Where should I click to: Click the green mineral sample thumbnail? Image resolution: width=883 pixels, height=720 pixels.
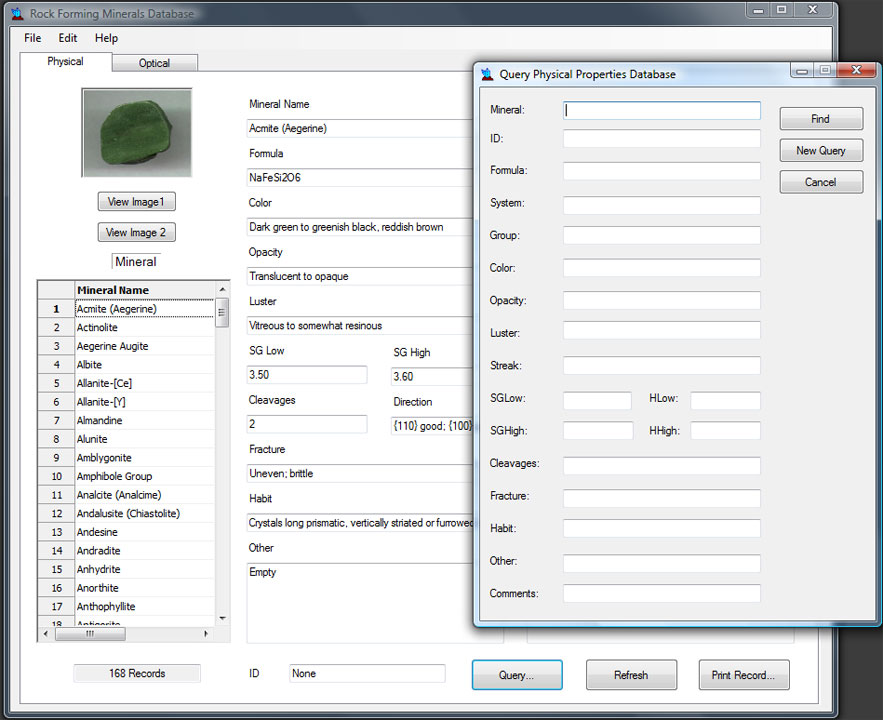[137, 133]
